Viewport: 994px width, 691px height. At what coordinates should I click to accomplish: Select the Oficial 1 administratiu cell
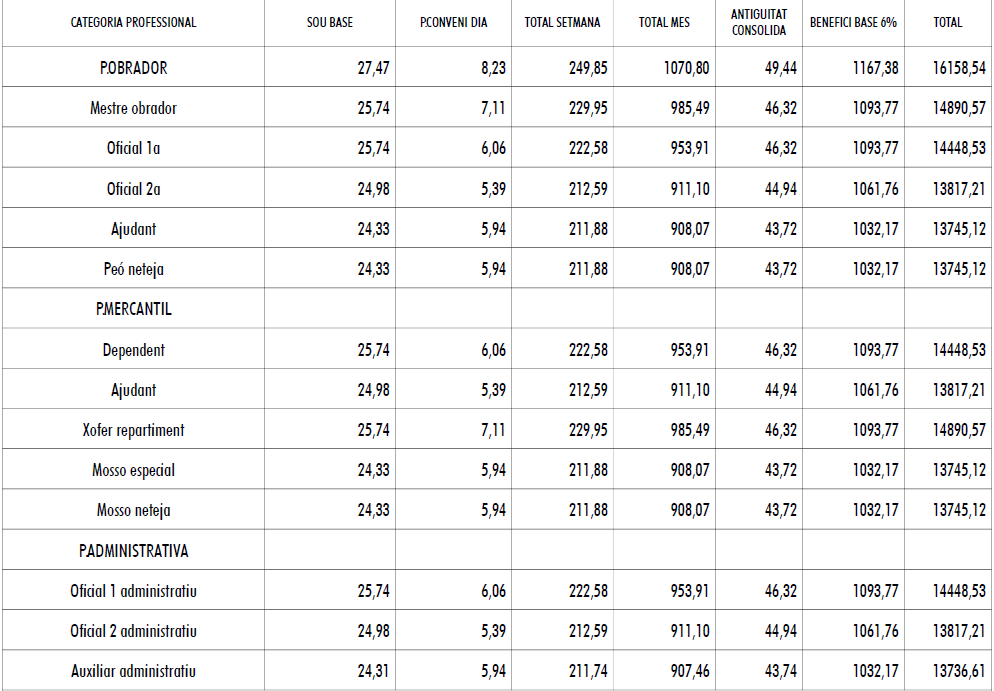[x=133, y=591]
